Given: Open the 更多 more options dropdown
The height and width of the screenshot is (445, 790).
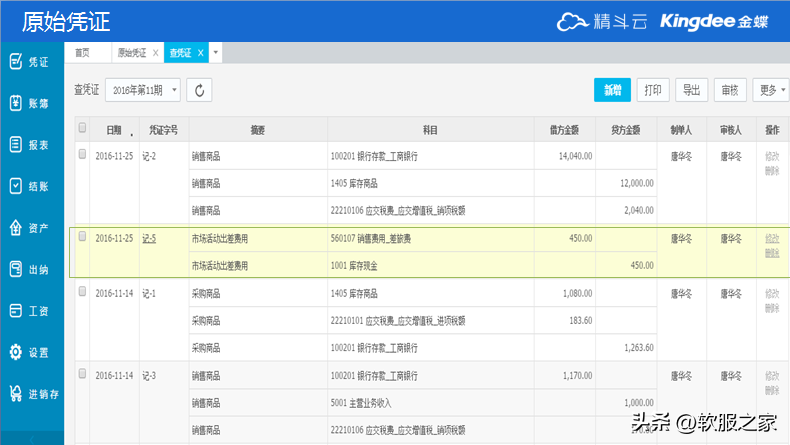Looking at the screenshot, I should 768,90.
